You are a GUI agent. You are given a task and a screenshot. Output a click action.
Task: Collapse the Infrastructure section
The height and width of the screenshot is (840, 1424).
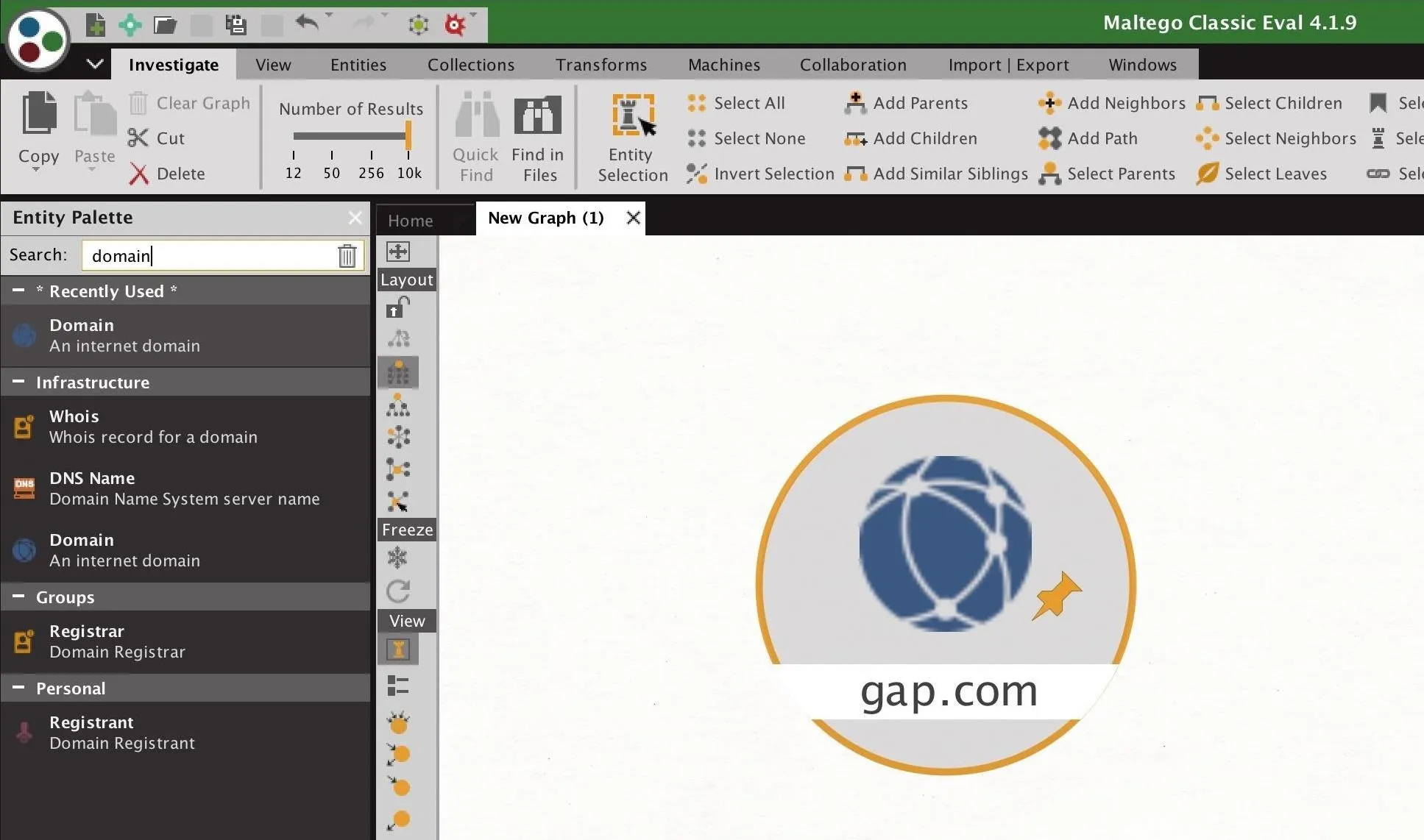click(18, 382)
